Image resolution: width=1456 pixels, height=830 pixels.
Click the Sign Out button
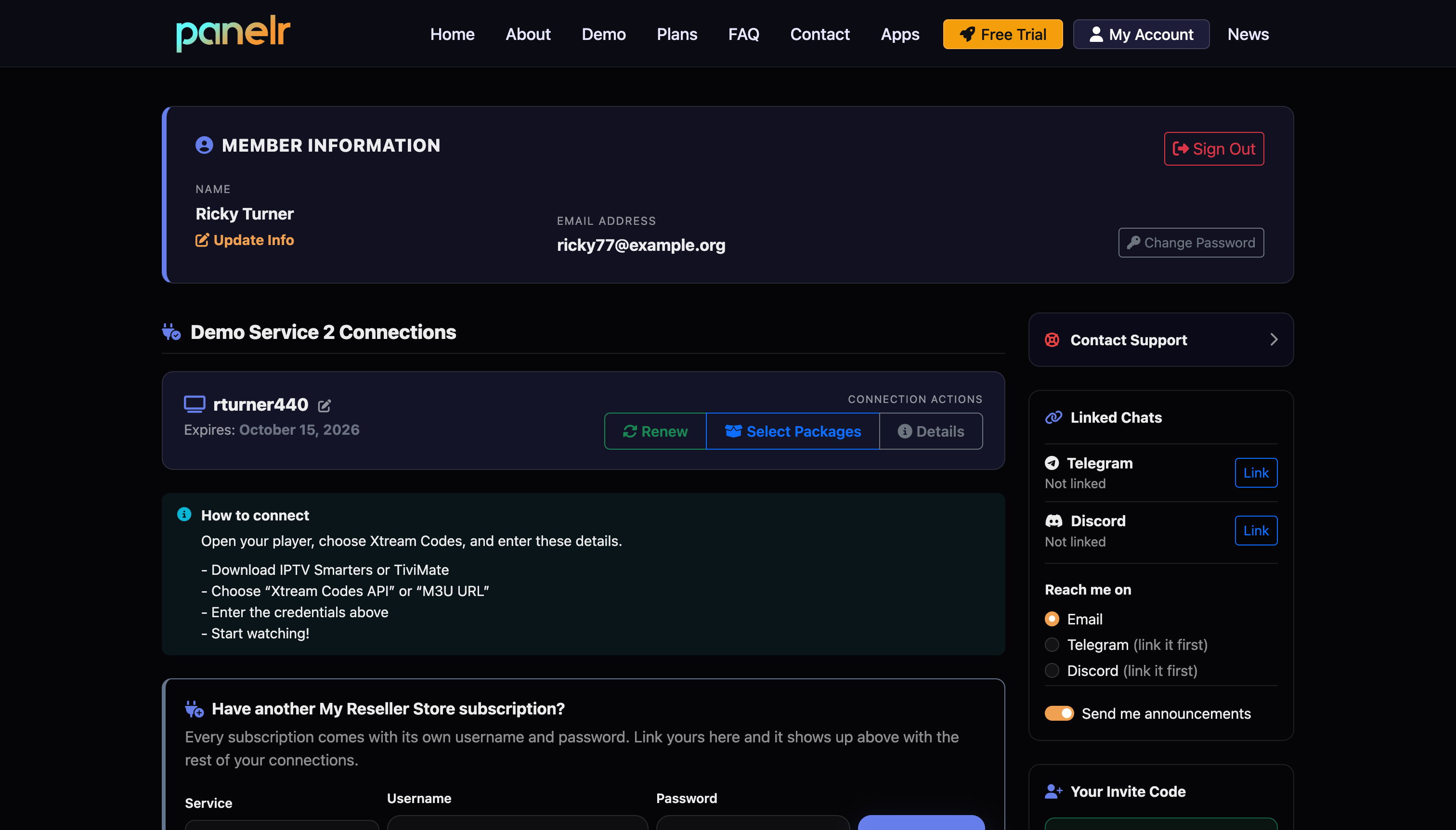coord(1214,149)
